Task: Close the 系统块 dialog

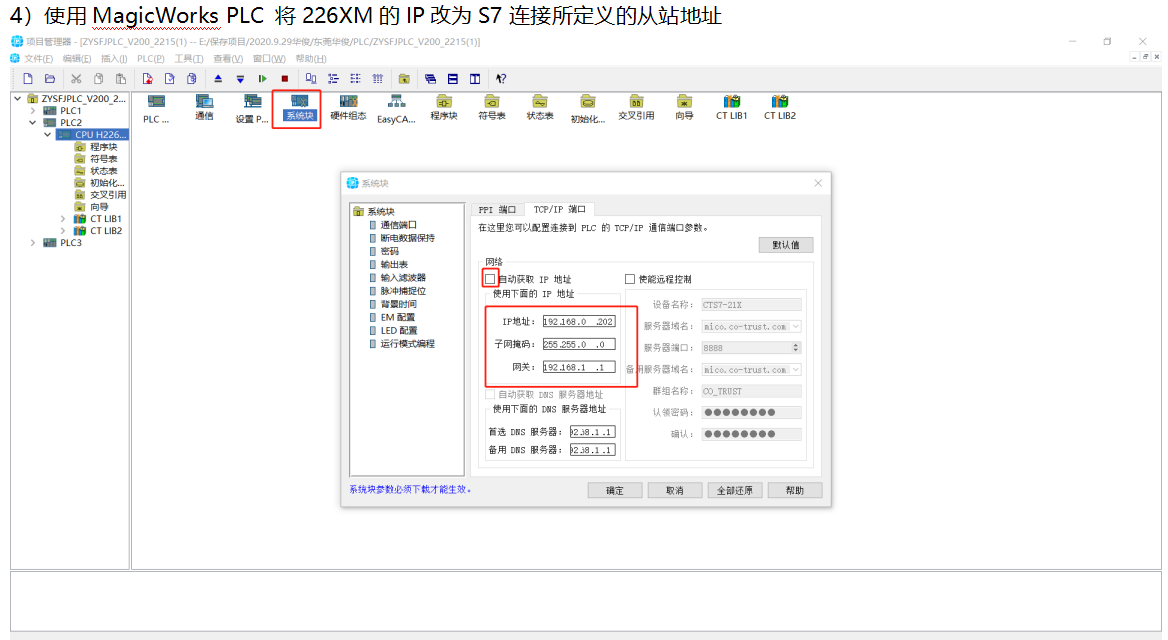Action: click(x=818, y=183)
